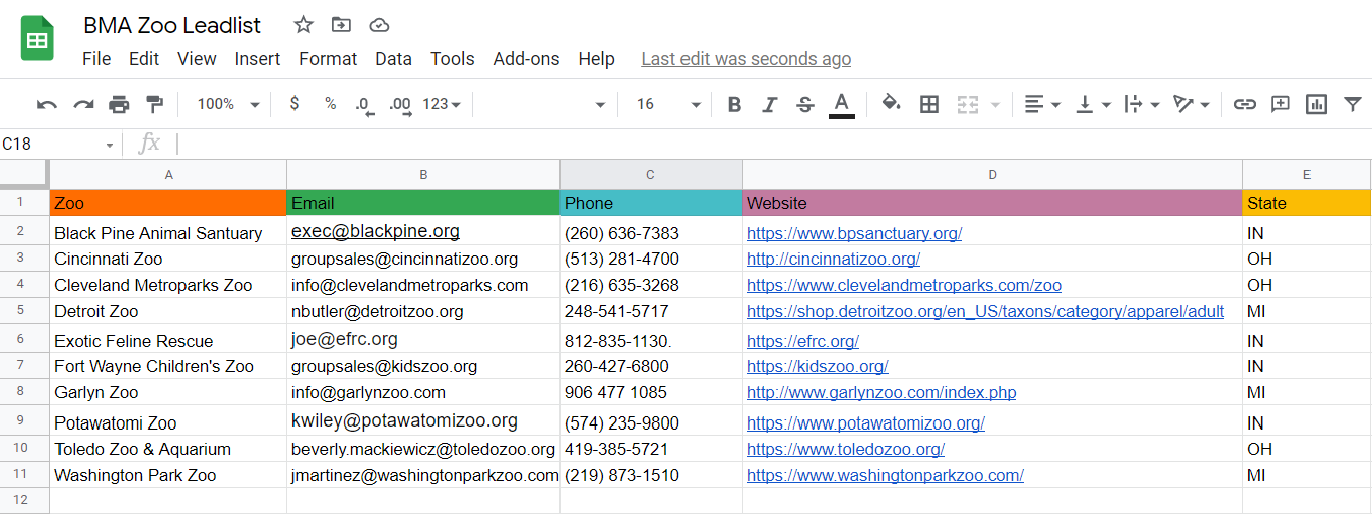The width and height of the screenshot is (1372, 514).
Task: Open the Insert menu
Action: 257,59
